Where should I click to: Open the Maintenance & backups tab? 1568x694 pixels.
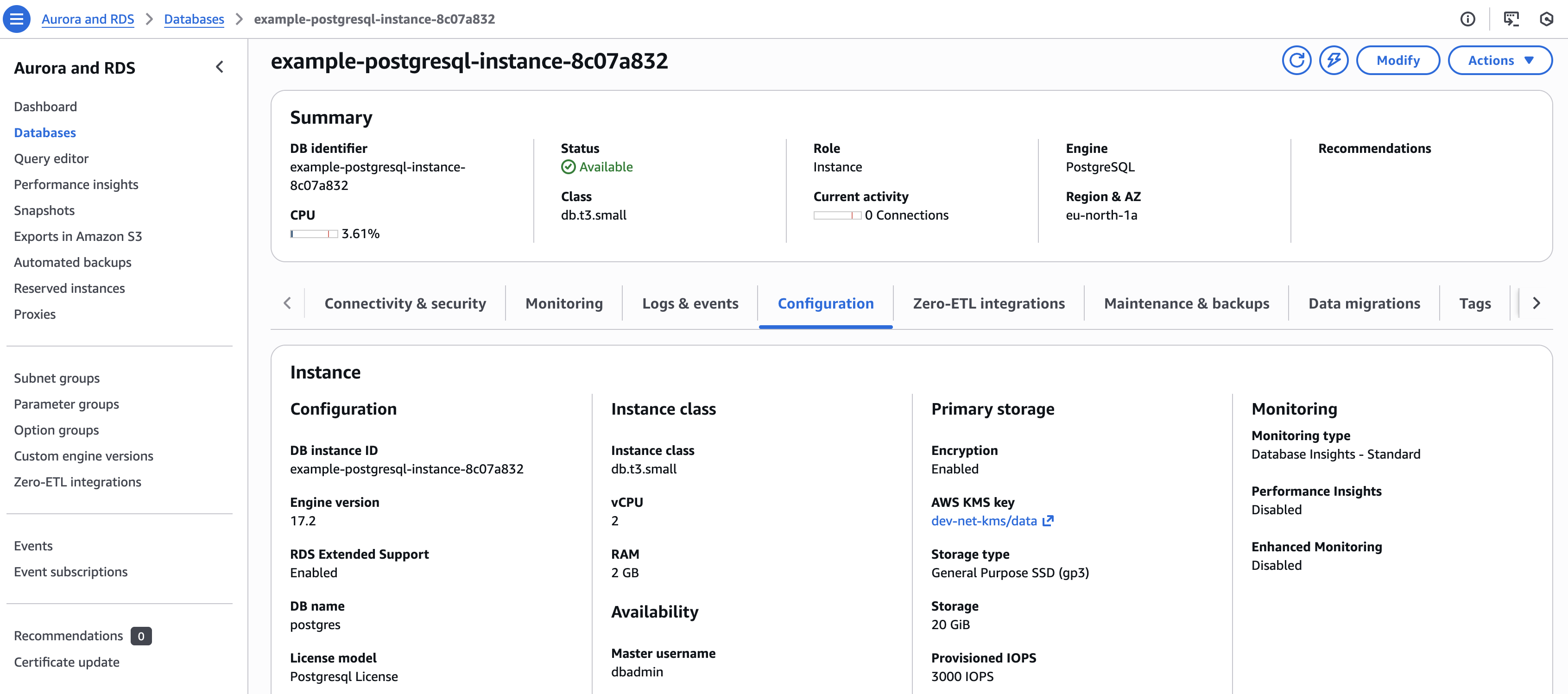click(x=1186, y=303)
